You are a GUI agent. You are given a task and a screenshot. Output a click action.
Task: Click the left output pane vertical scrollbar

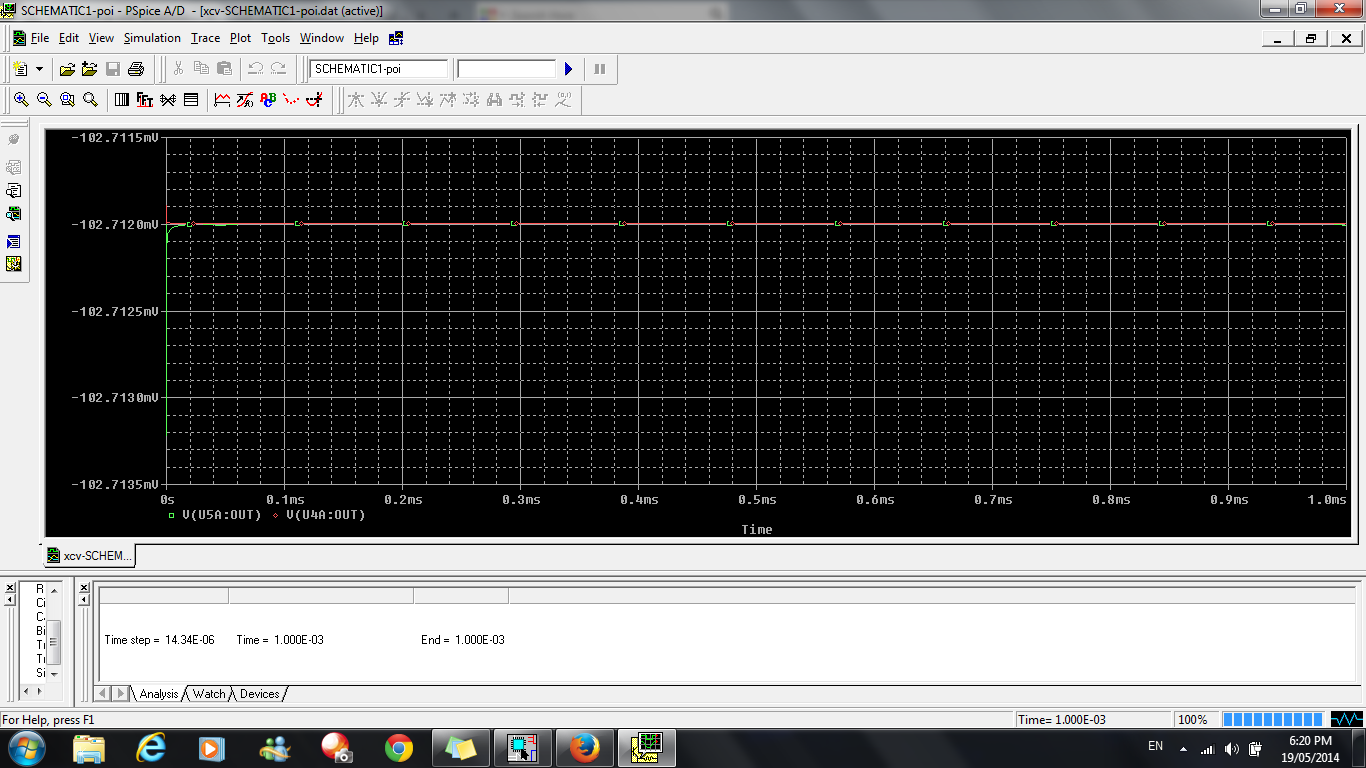(55, 630)
